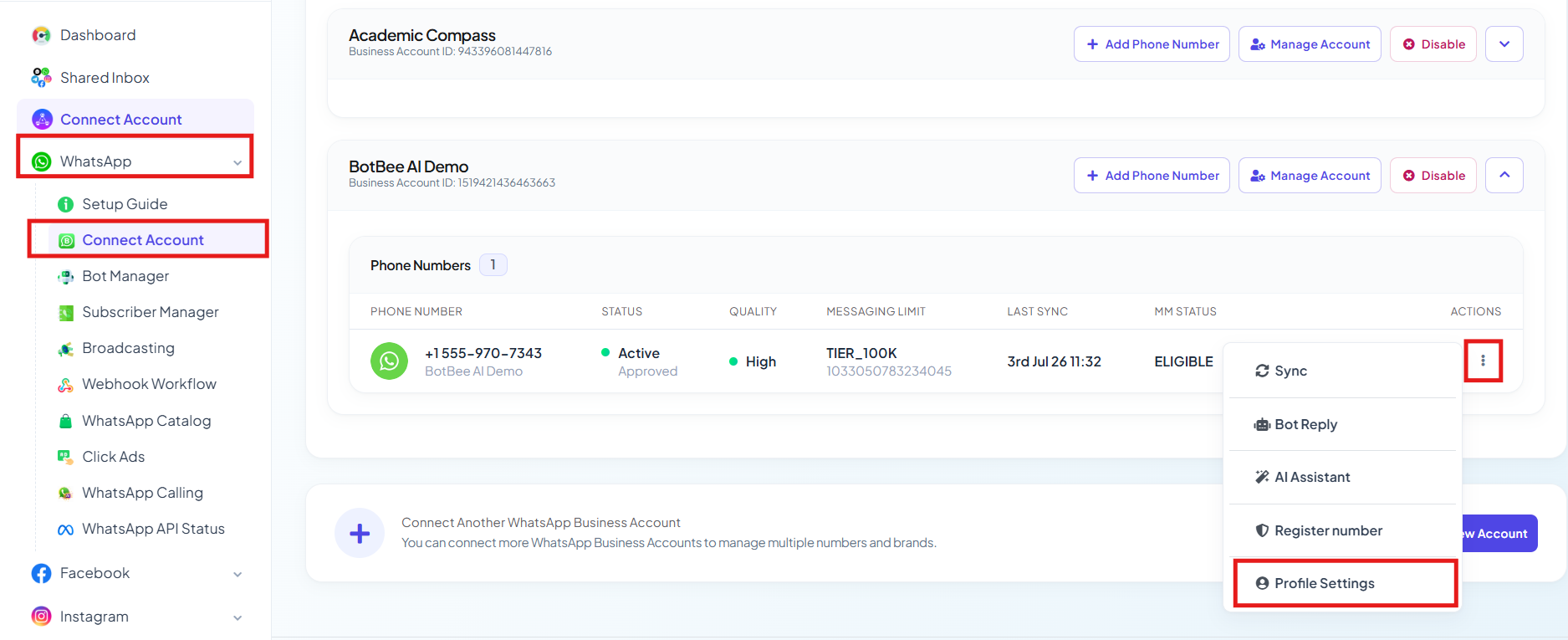The width and height of the screenshot is (1568, 640).
Task: Click the Connect Account submenu icon
Action: [67, 241]
